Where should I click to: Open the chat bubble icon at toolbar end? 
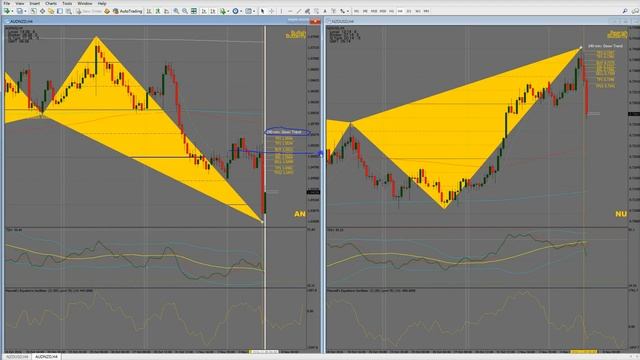(635, 11)
